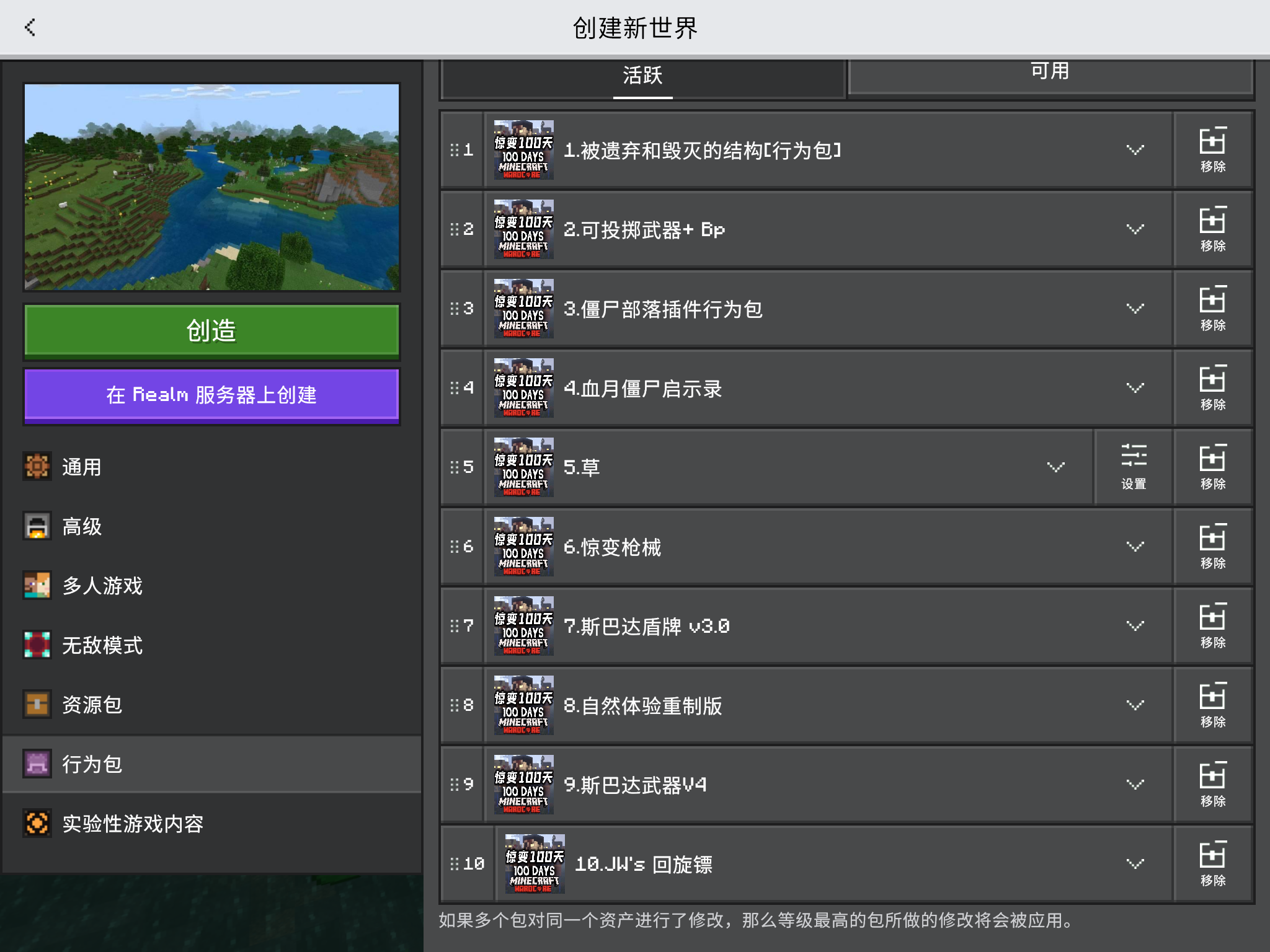Click drag handle of pack number 3
The image size is (1270, 952).
point(455,309)
